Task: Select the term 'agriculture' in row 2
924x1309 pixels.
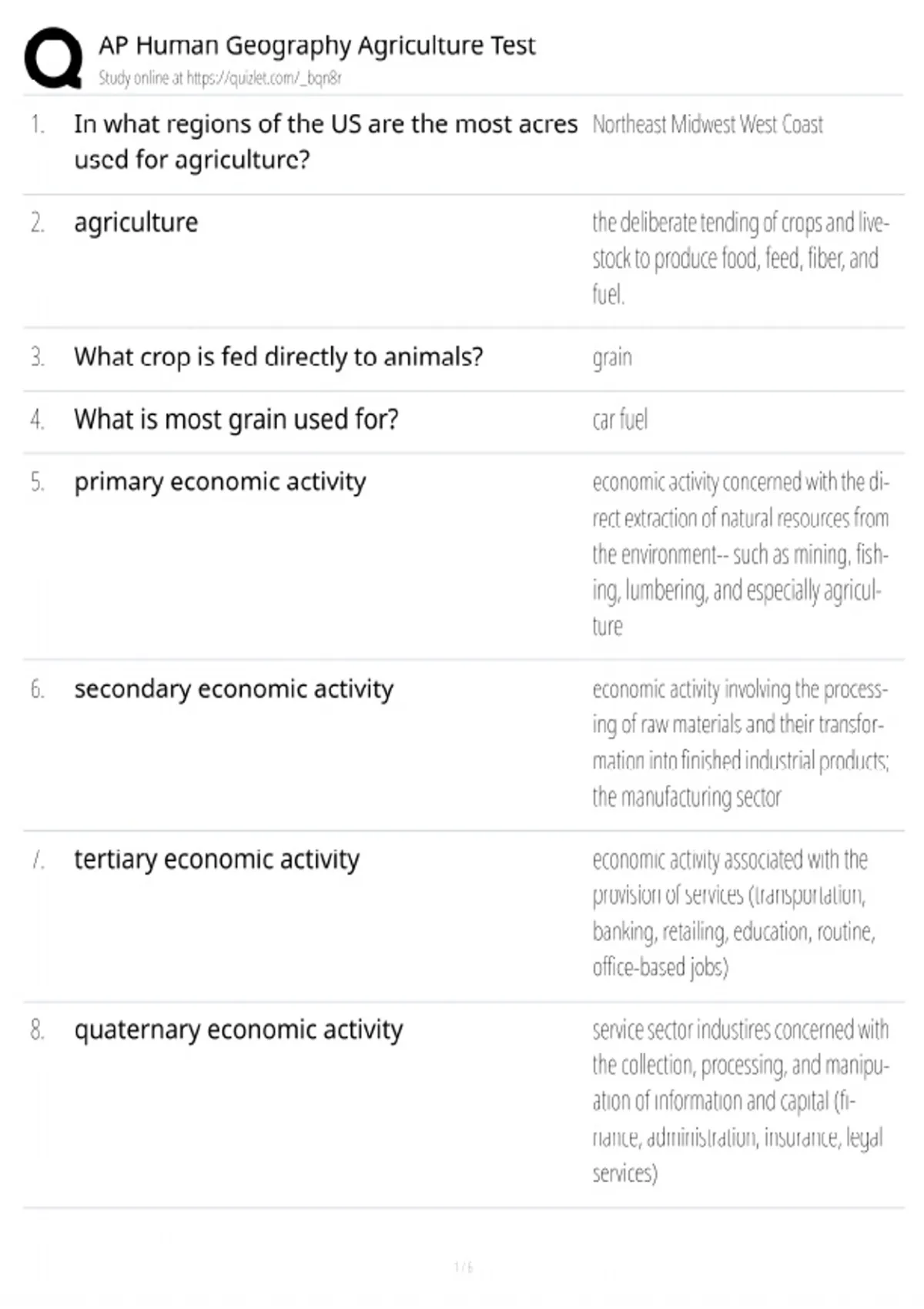Action: click(136, 223)
